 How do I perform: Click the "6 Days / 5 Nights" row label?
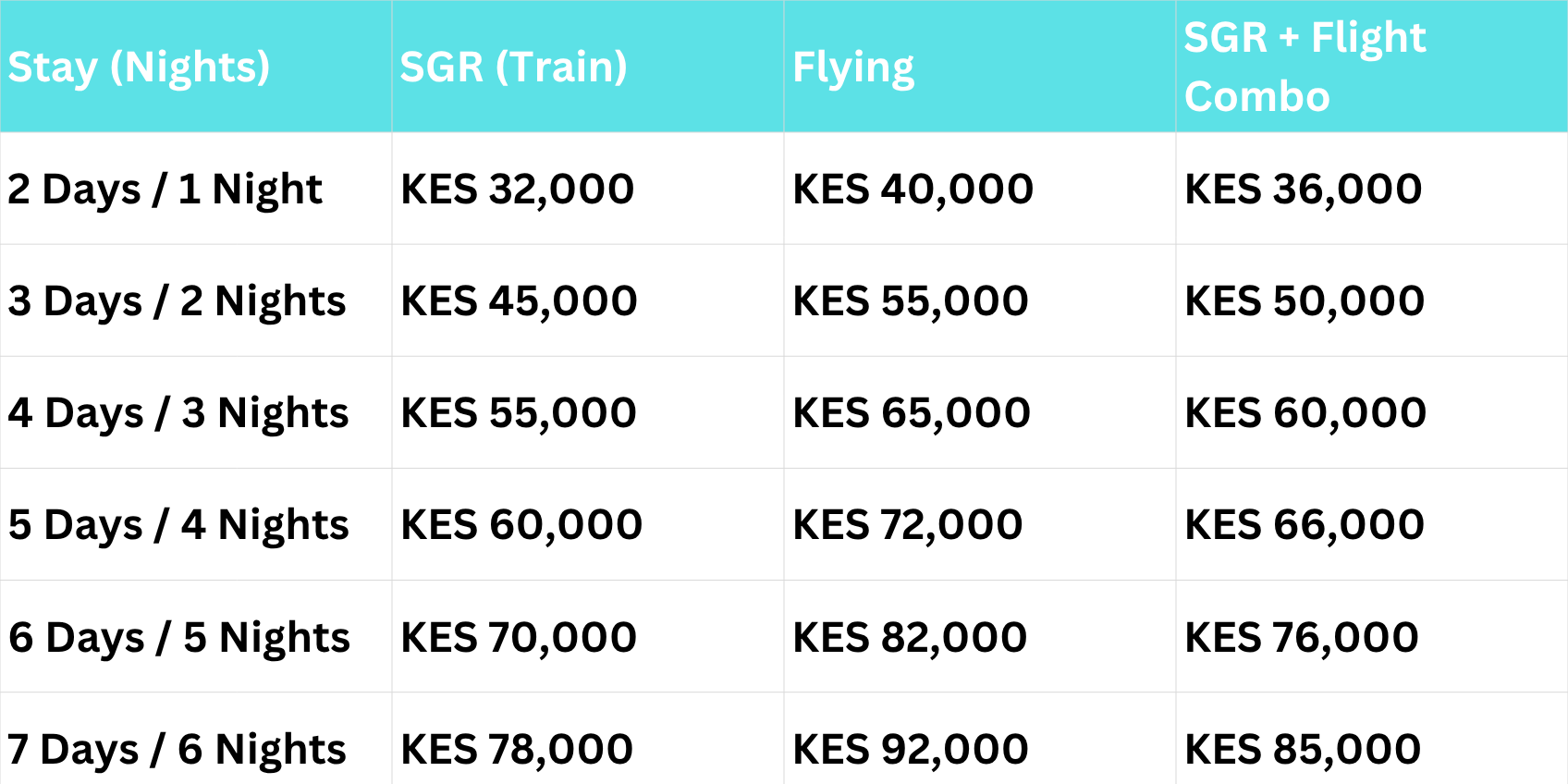point(179,638)
